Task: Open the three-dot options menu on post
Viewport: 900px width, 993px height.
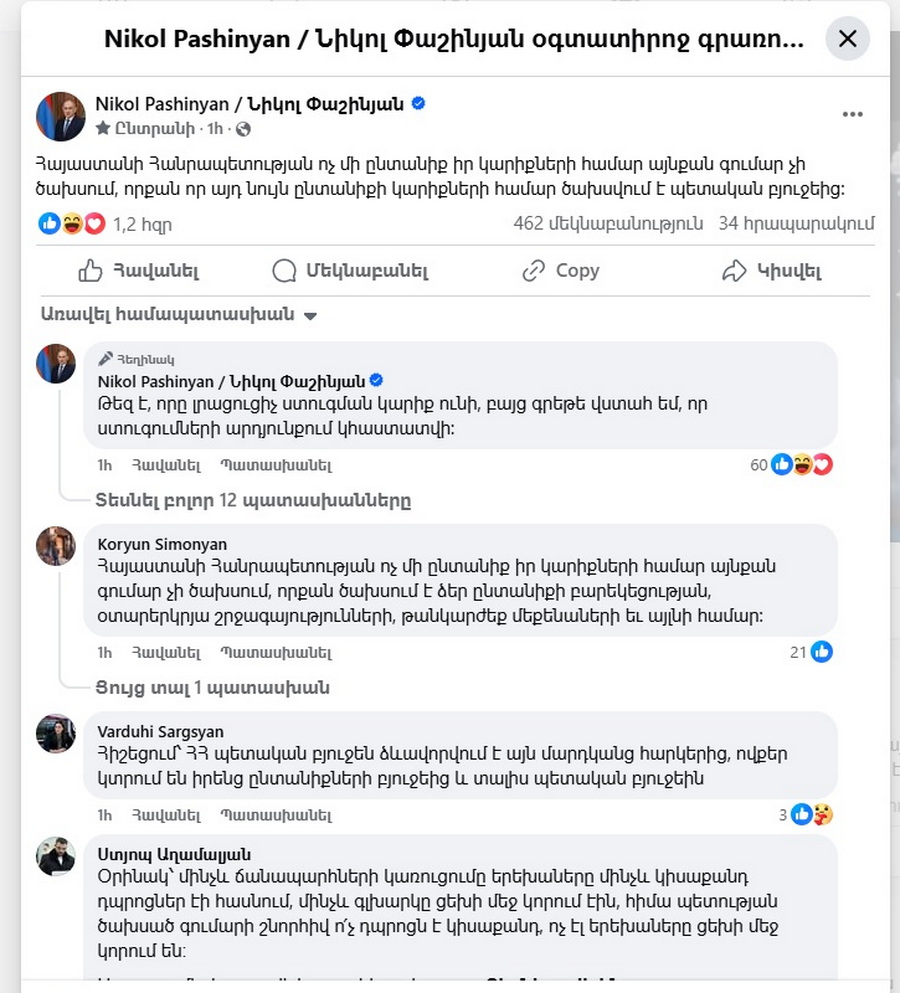Action: (x=852, y=115)
